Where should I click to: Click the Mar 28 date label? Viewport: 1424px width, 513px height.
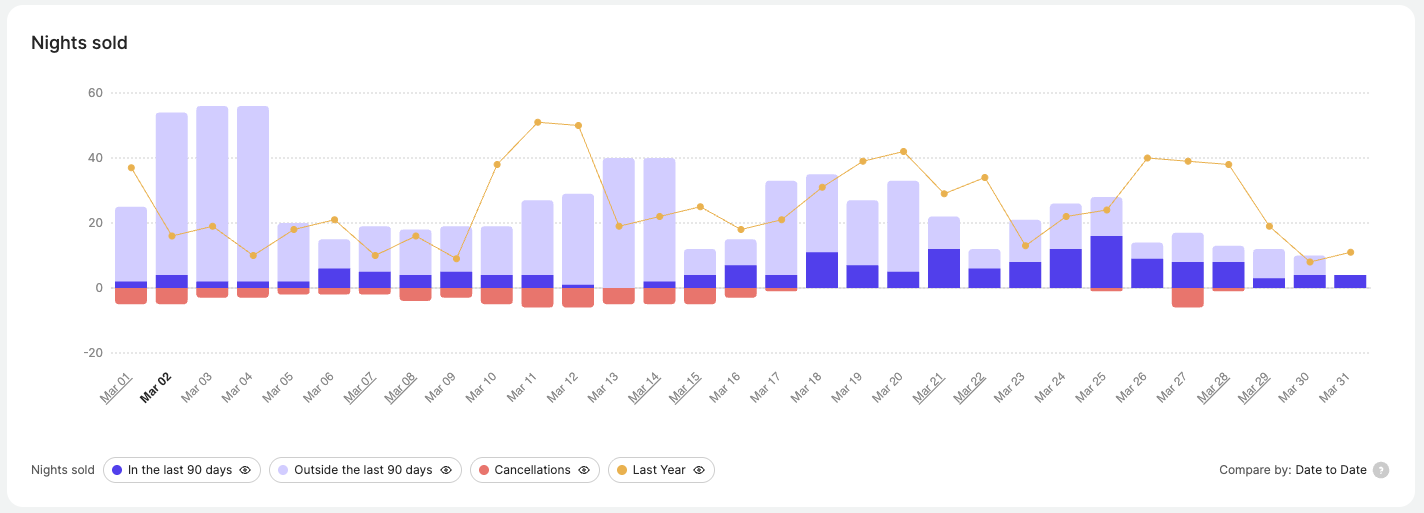(x=1214, y=388)
